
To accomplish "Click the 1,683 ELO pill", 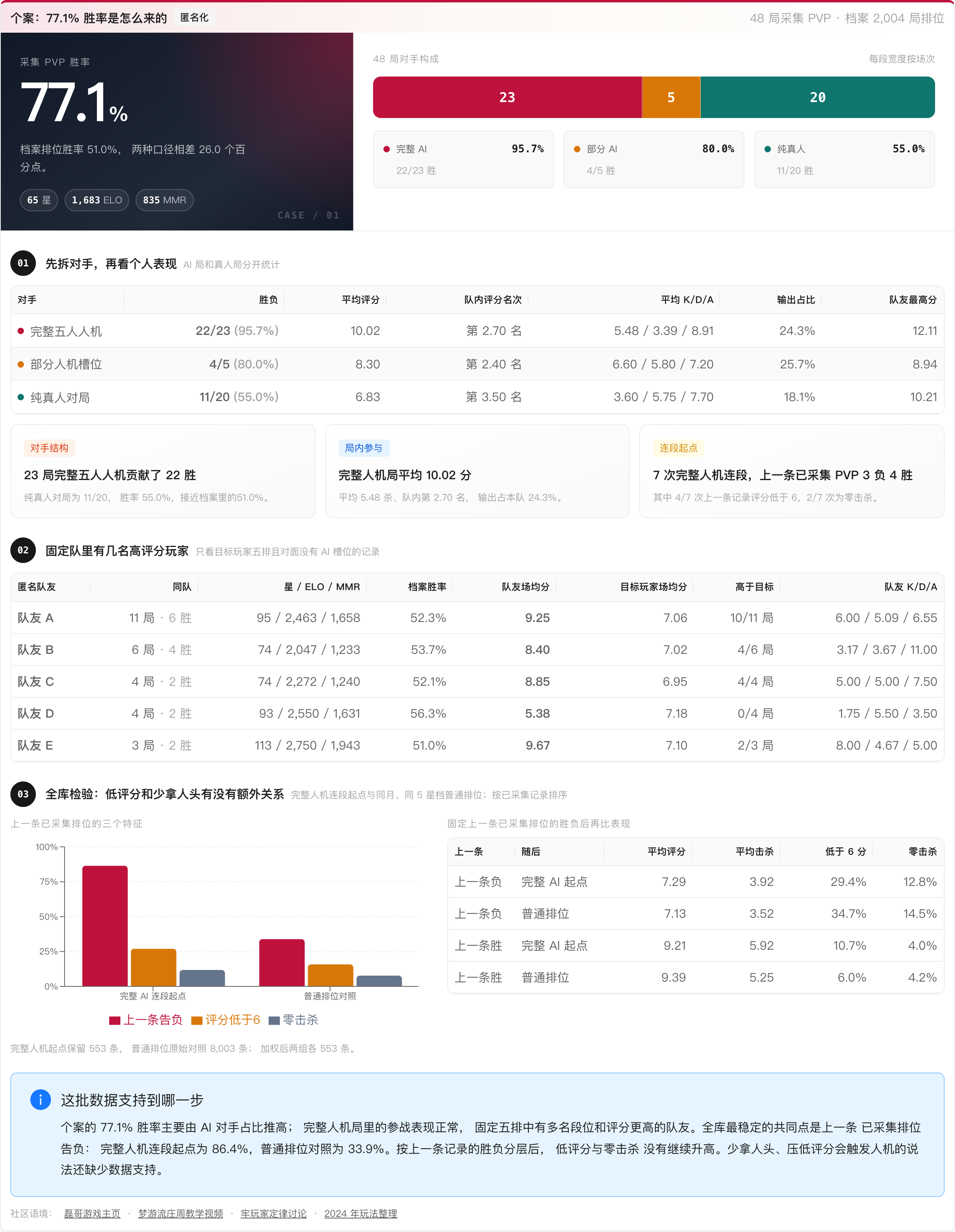I will (x=97, y=200).
